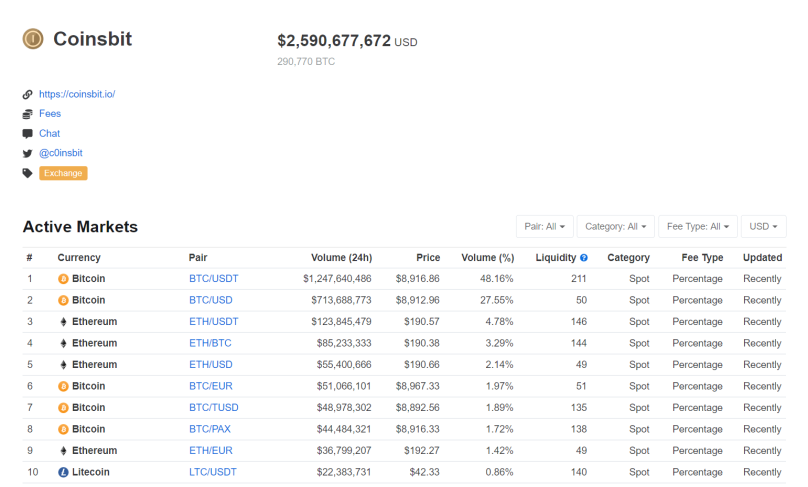Click Litecoin icon in LTC/USDT row
This screenshot has height=487, width=808.
pos(63,472)
